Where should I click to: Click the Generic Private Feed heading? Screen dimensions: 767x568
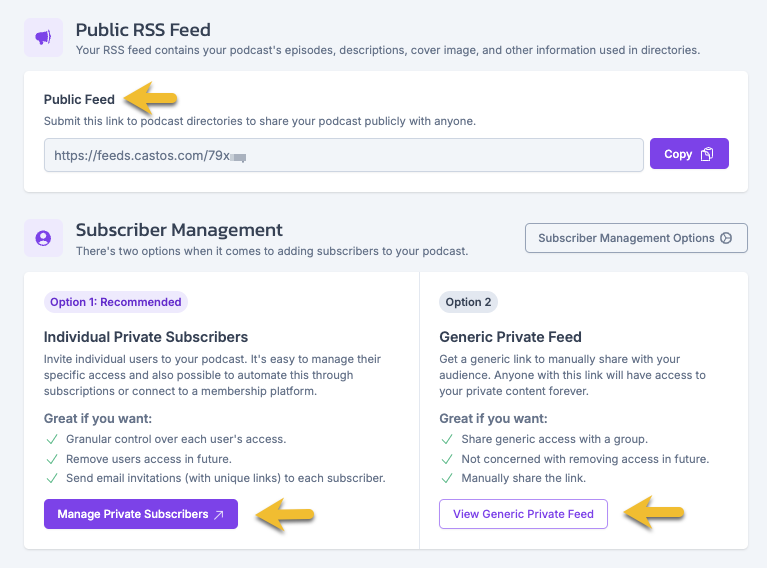tap(510, 337)
